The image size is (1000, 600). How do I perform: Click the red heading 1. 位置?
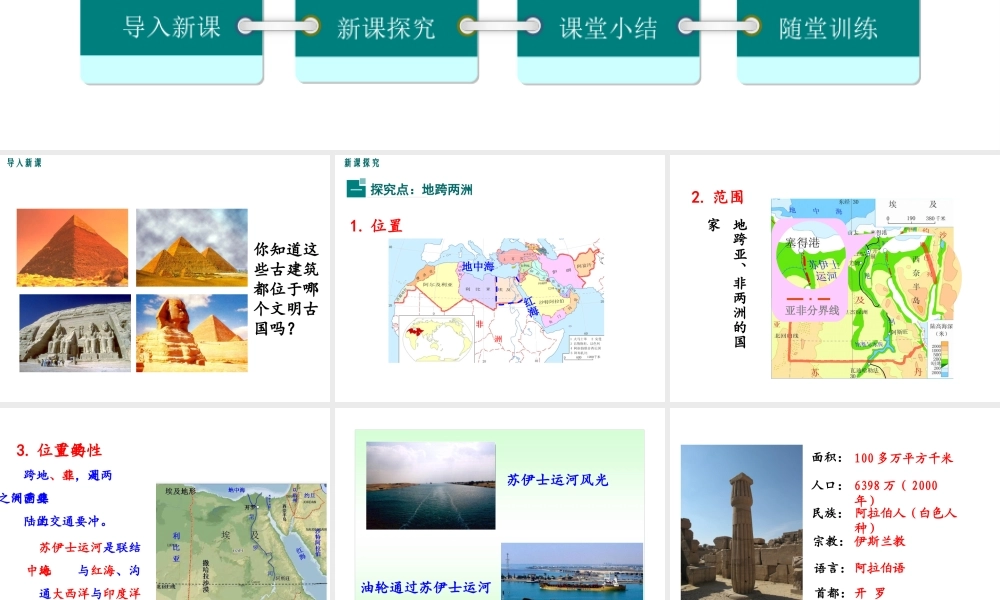click(376, 226)
